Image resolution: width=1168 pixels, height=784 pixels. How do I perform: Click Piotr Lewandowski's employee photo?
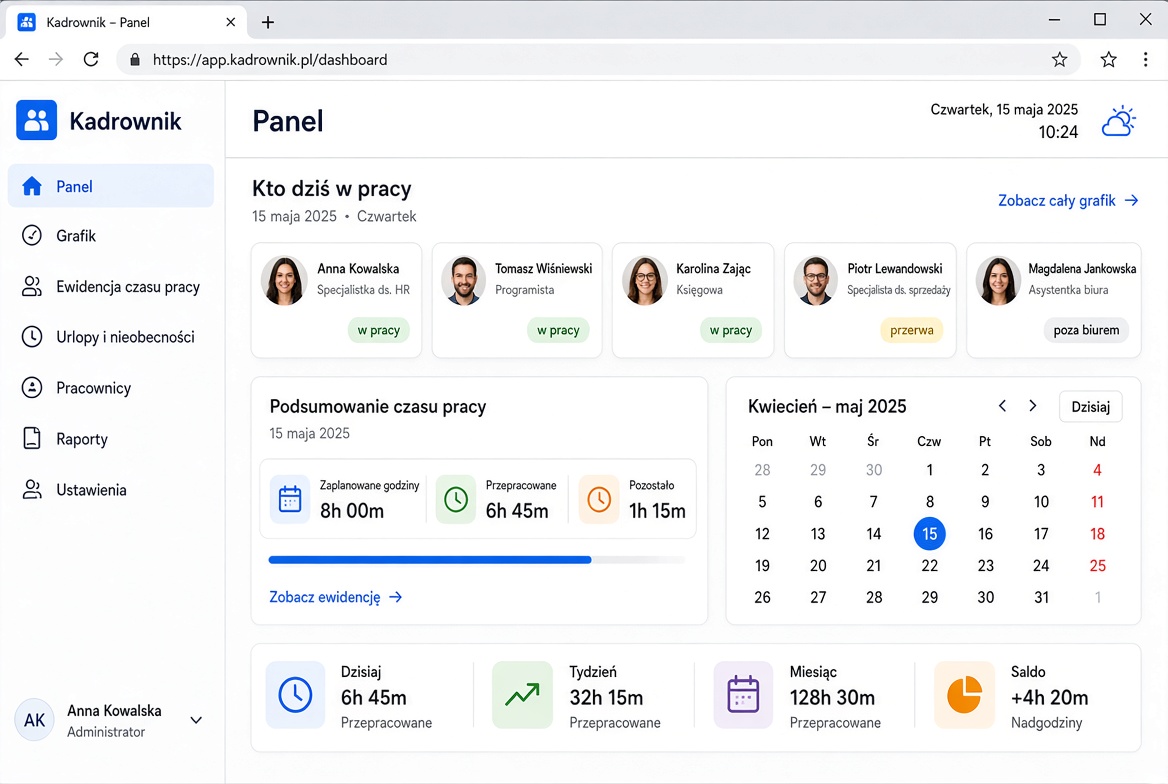[x=816, y=281]
